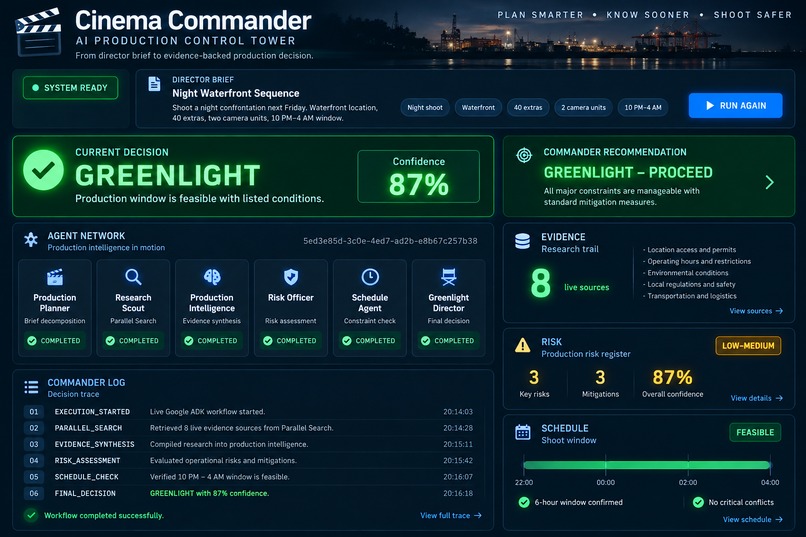Image resolution: width=806 pixels, height=537 pixels.
Task: Select the 2 camera units tag
Action: click(x=583, y=107)
